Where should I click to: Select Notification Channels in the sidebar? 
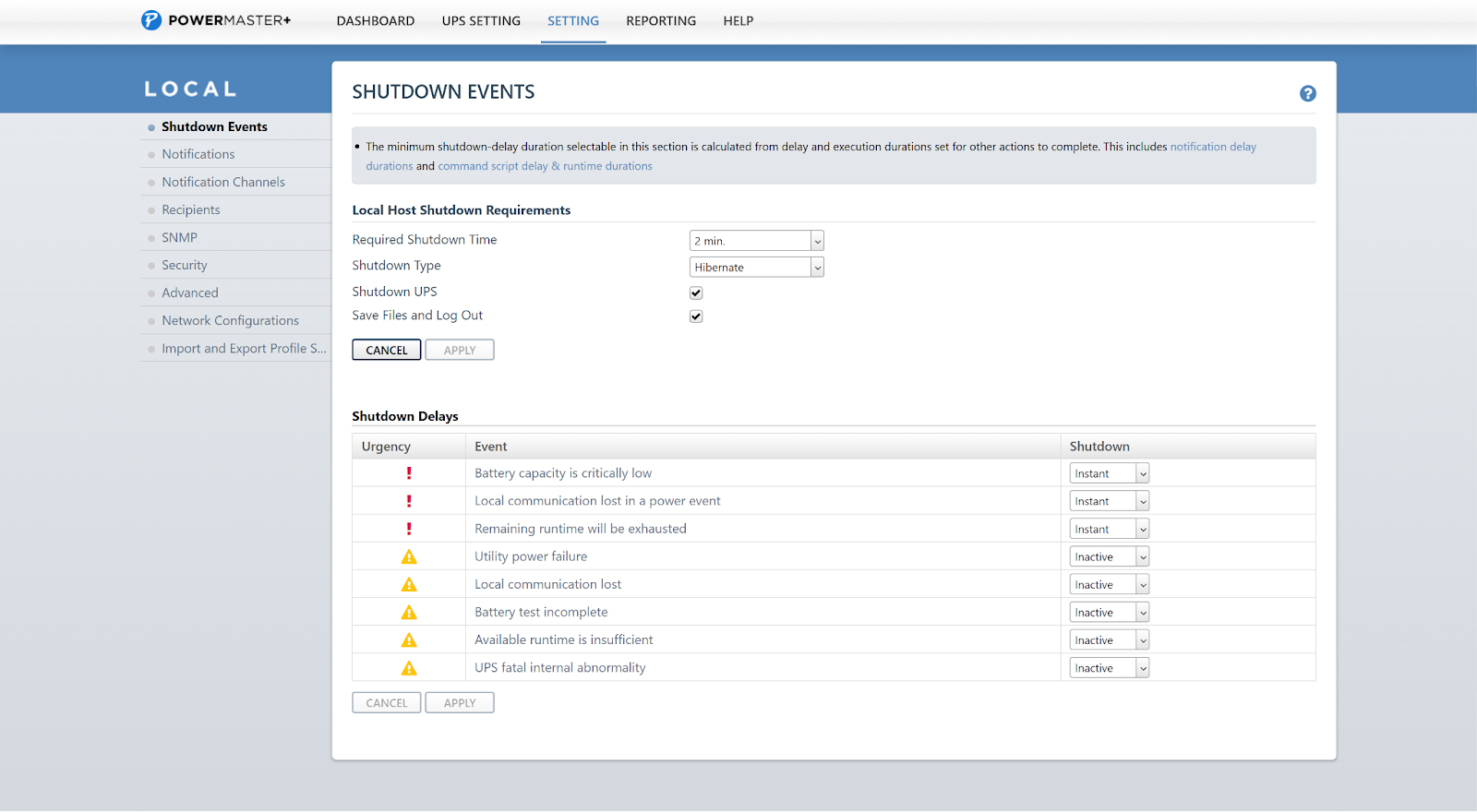pyautogui.click(x=223, y=182)
